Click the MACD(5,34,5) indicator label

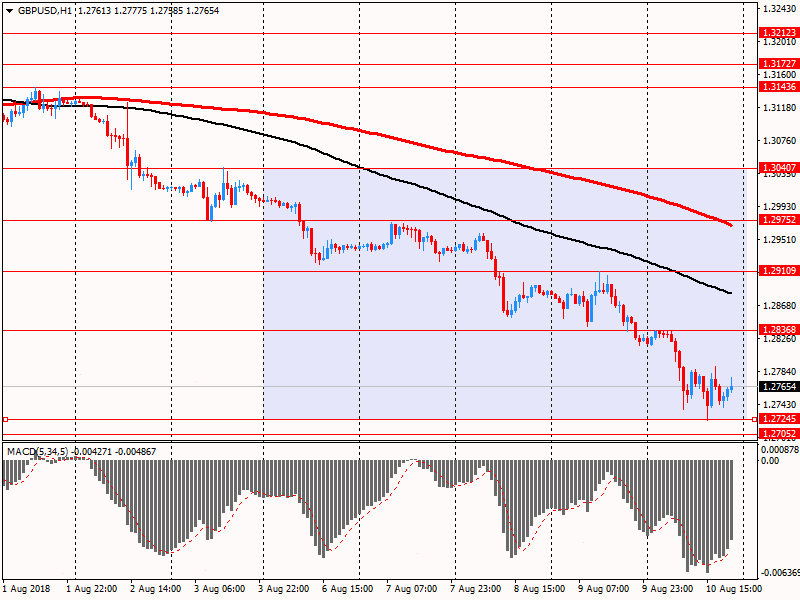pos(37,452)
